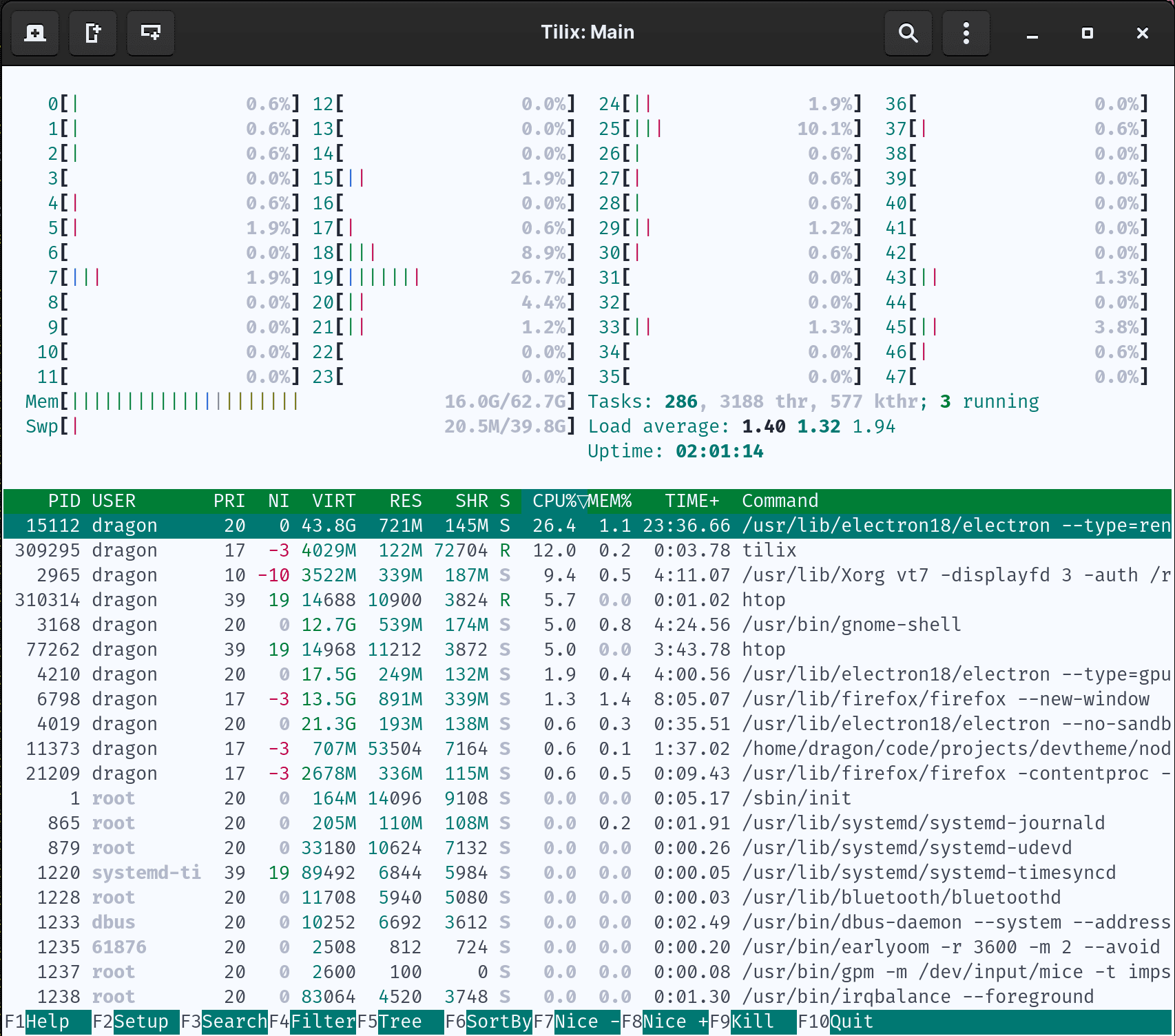Viewport: 1175px width, 1036px height.
Task: Select the /sbin/init process row
Action: coord(587,798)
